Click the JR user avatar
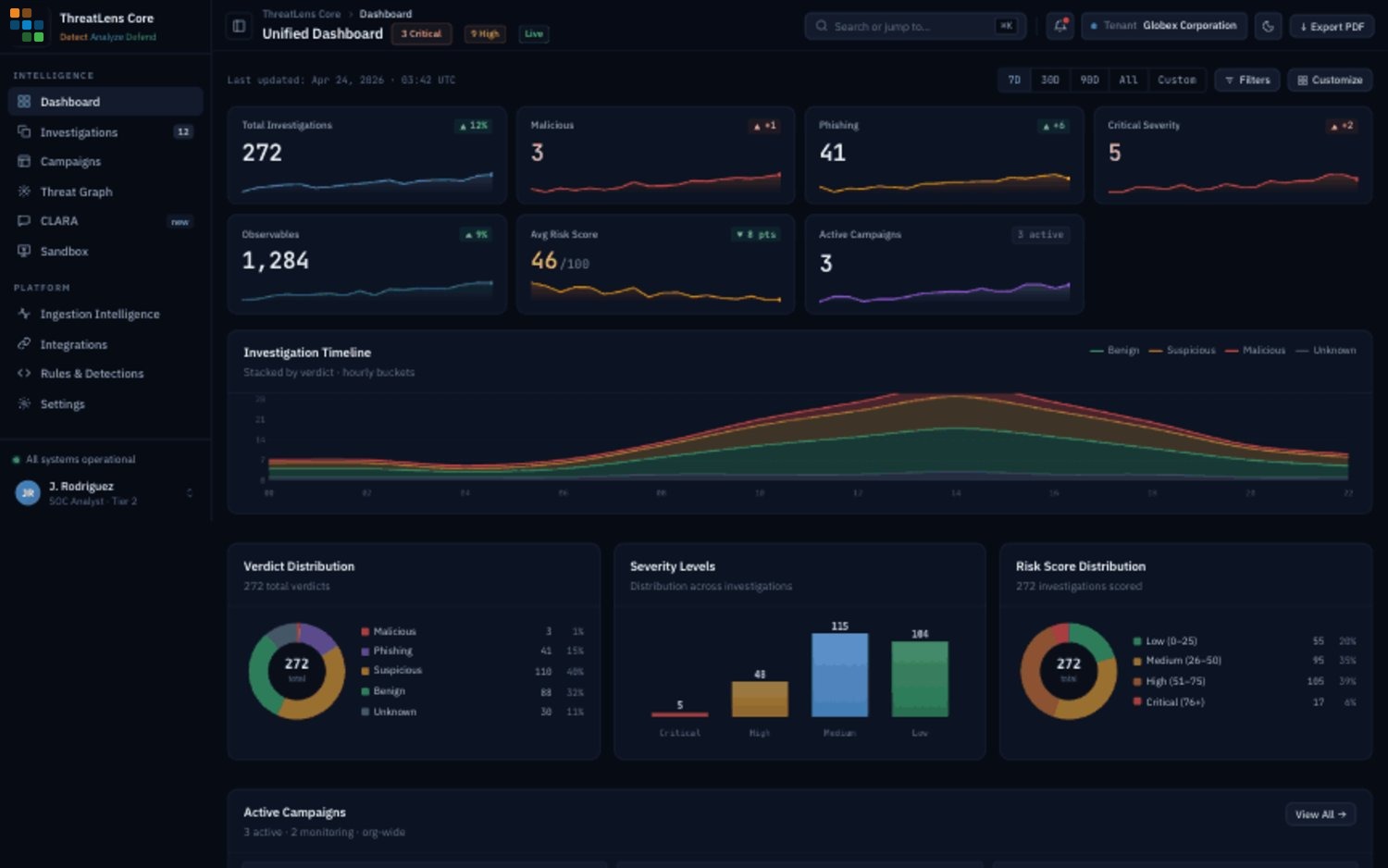This screenshot has height=868, width=1388. 28,493
